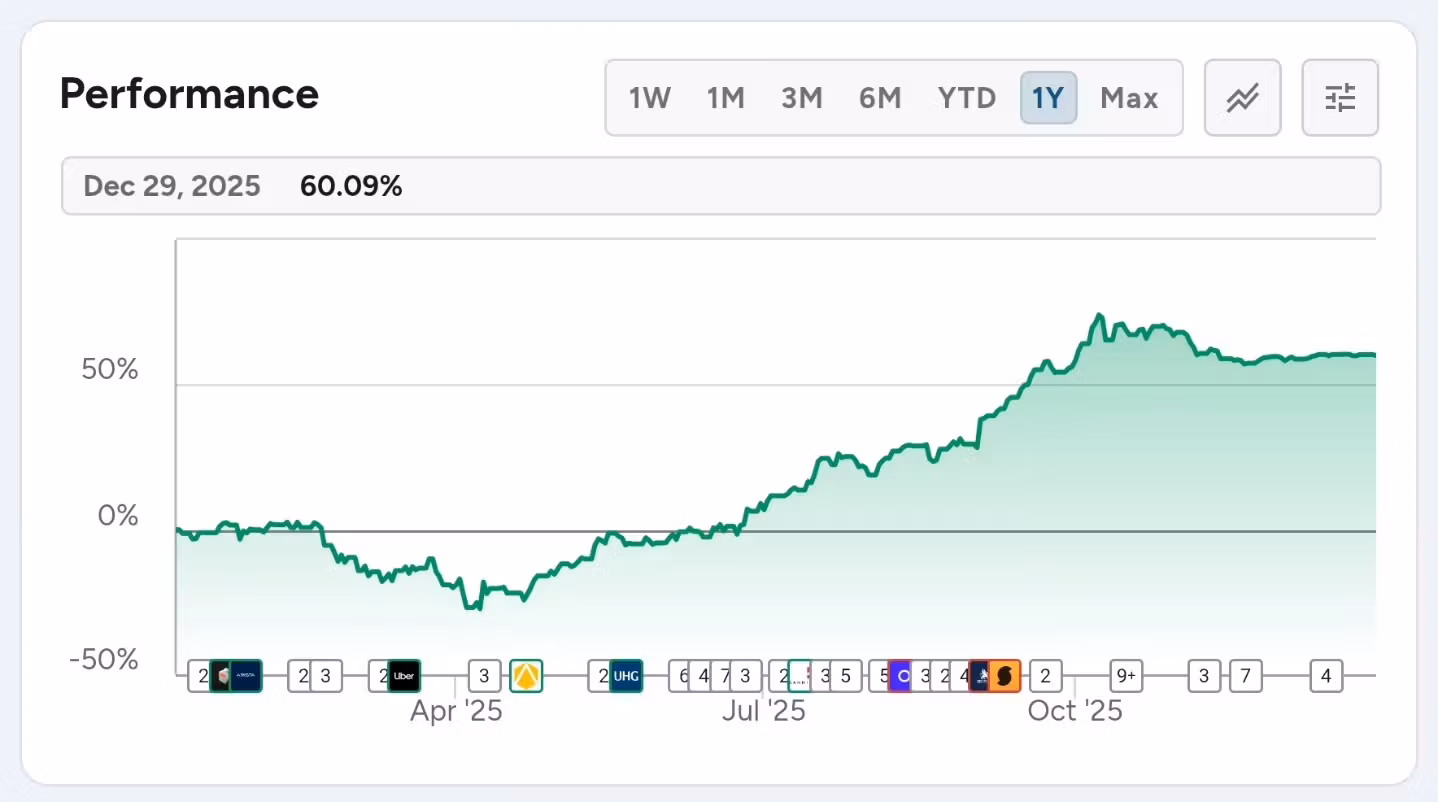Viewport: 1438px width, 802px height.
Task: Show the Max time range
Action: tap(1129, 98)
